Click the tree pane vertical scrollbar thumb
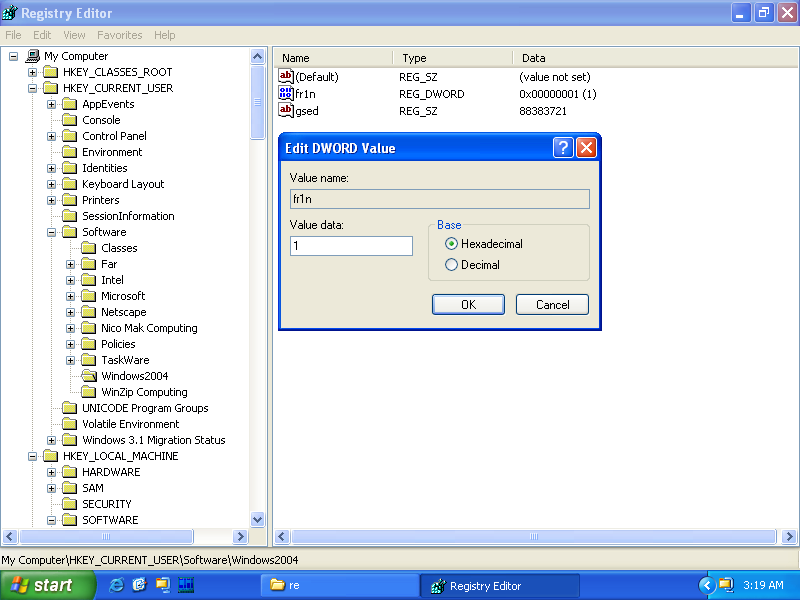800x600 pixels. tap(258, 102)
